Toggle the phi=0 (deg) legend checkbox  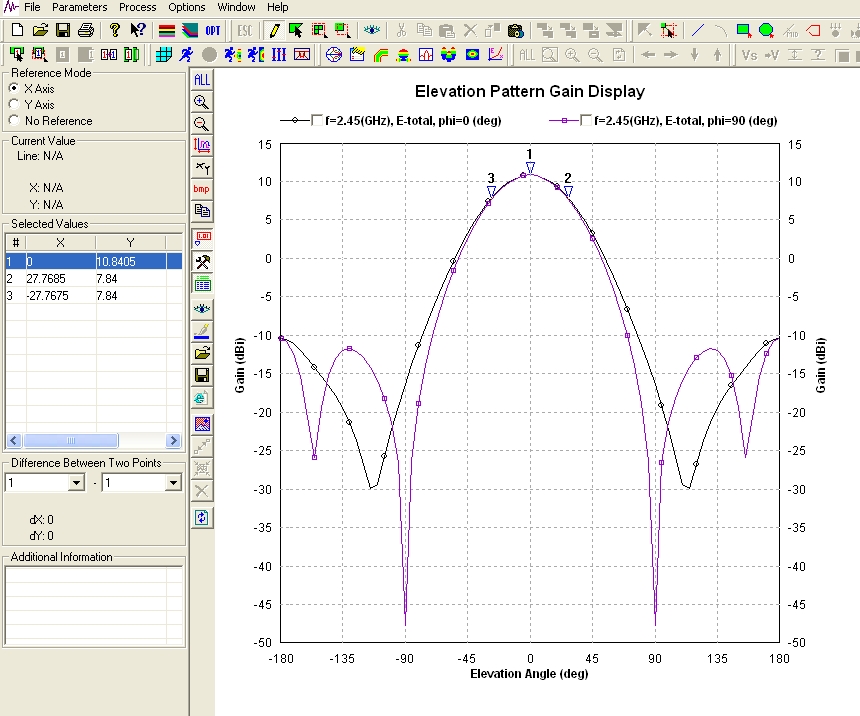(x=317, y=120)
